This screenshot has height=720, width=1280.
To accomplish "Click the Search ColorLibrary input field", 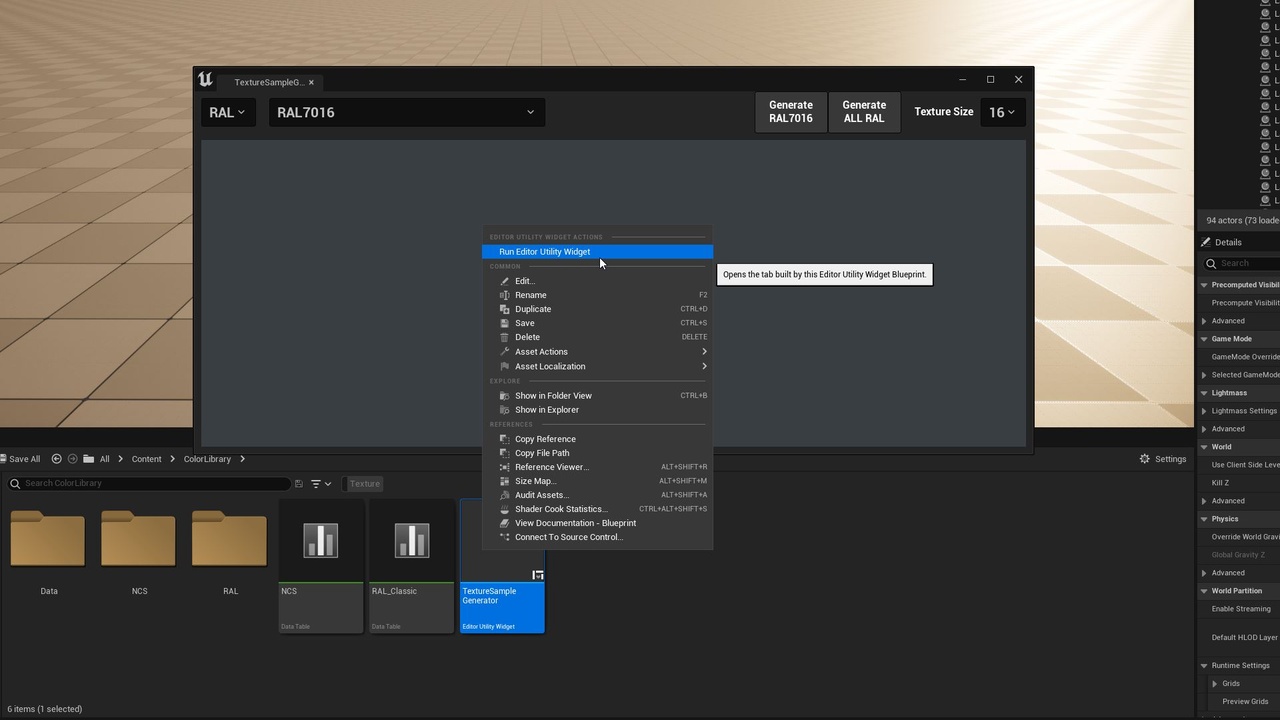I will click(x=148, y=484).
